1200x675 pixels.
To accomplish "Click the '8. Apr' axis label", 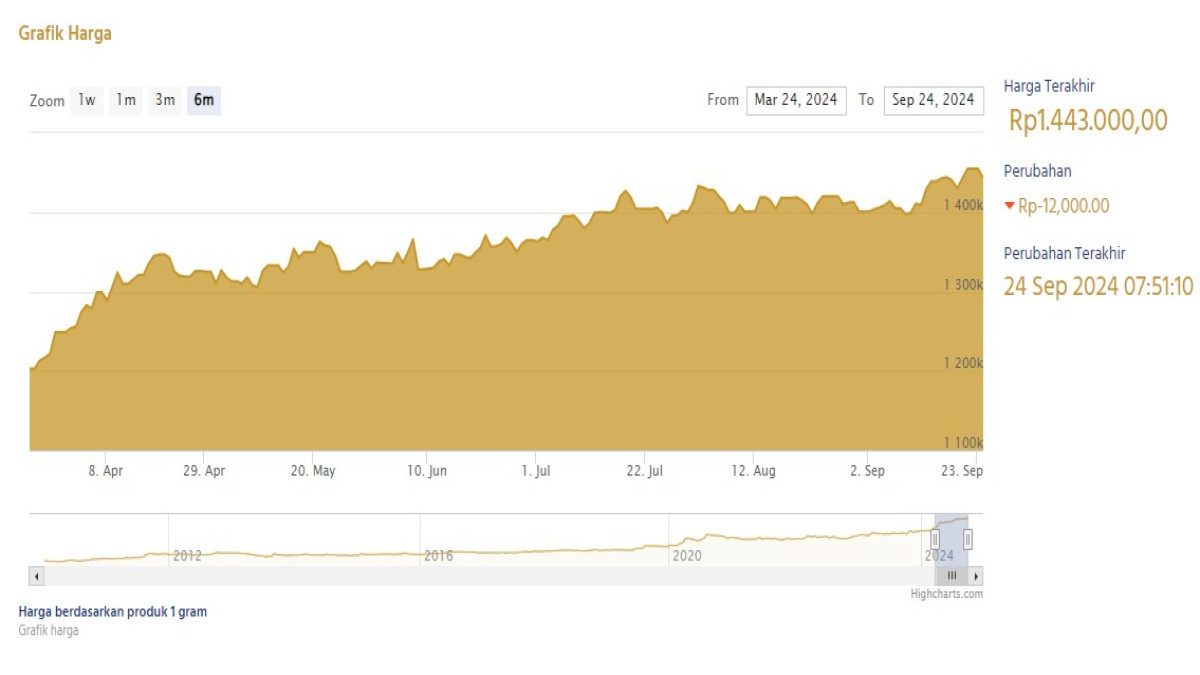I will pyautogui.click(x=105, y=471).
